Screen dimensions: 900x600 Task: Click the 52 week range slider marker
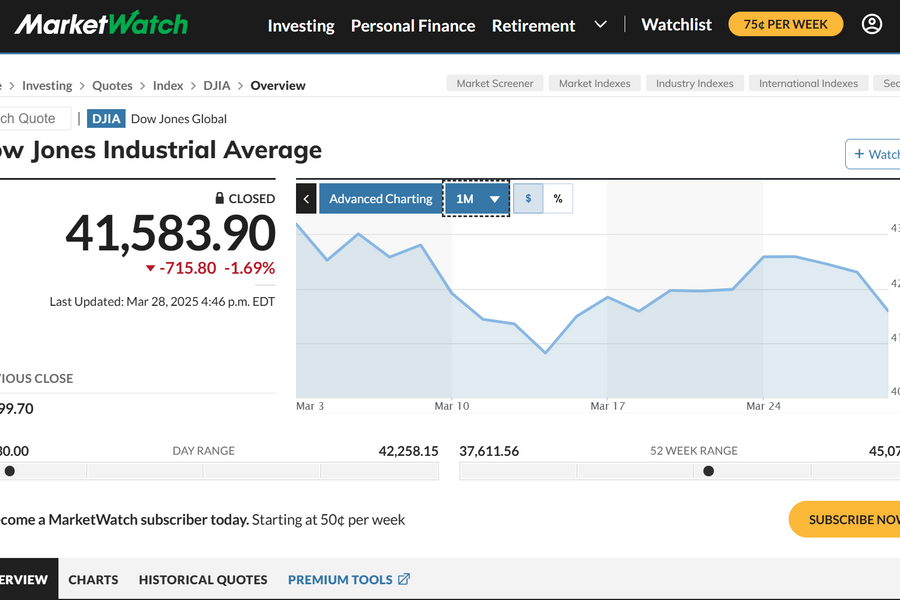[709, 471]
